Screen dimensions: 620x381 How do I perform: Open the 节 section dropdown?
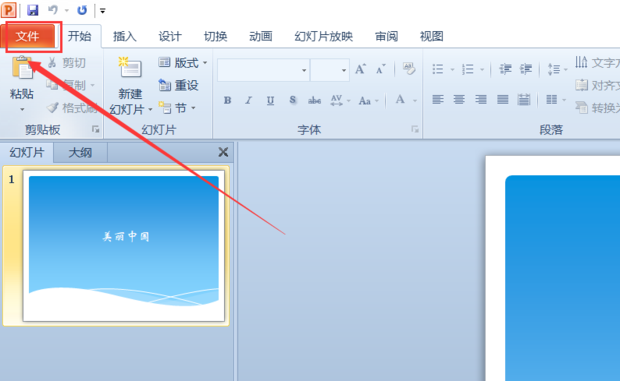(177, 108)
